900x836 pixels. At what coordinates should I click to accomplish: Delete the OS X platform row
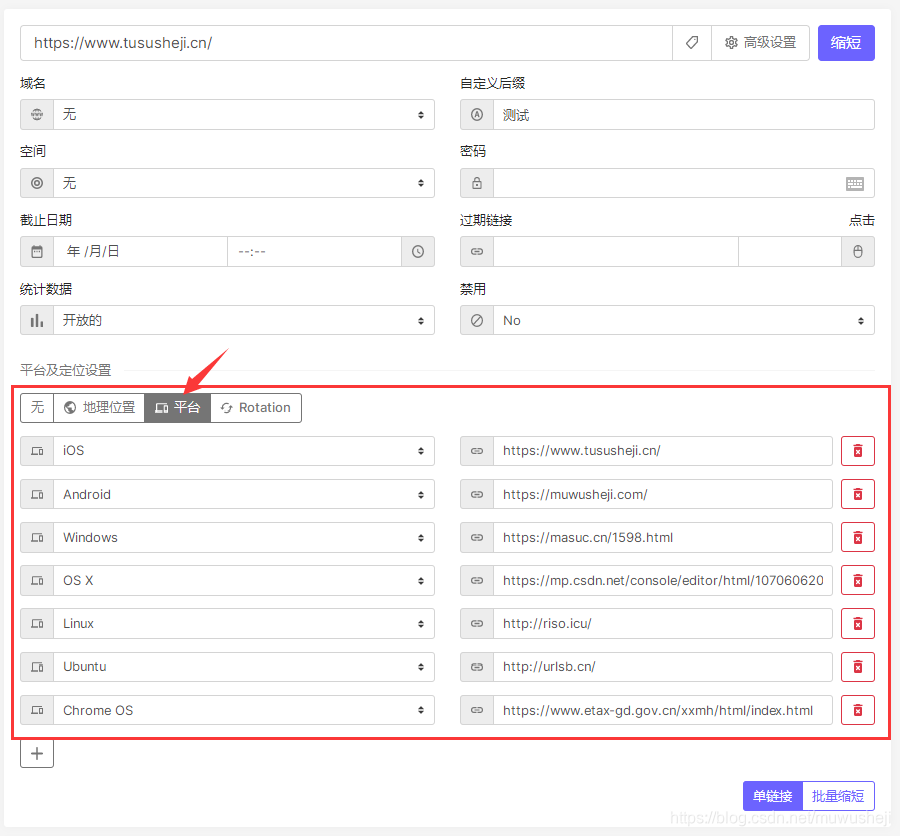(858, 580)
